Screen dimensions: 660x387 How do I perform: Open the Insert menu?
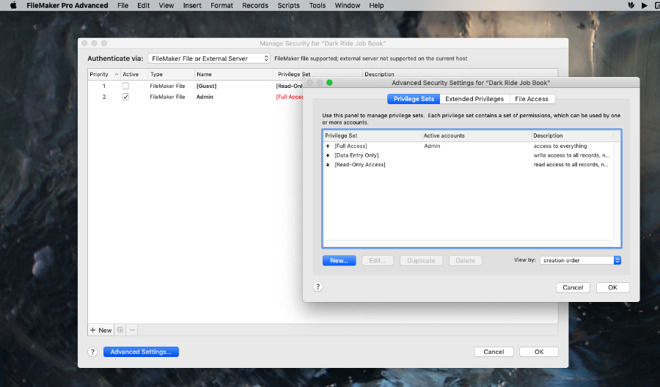point(192,5)
